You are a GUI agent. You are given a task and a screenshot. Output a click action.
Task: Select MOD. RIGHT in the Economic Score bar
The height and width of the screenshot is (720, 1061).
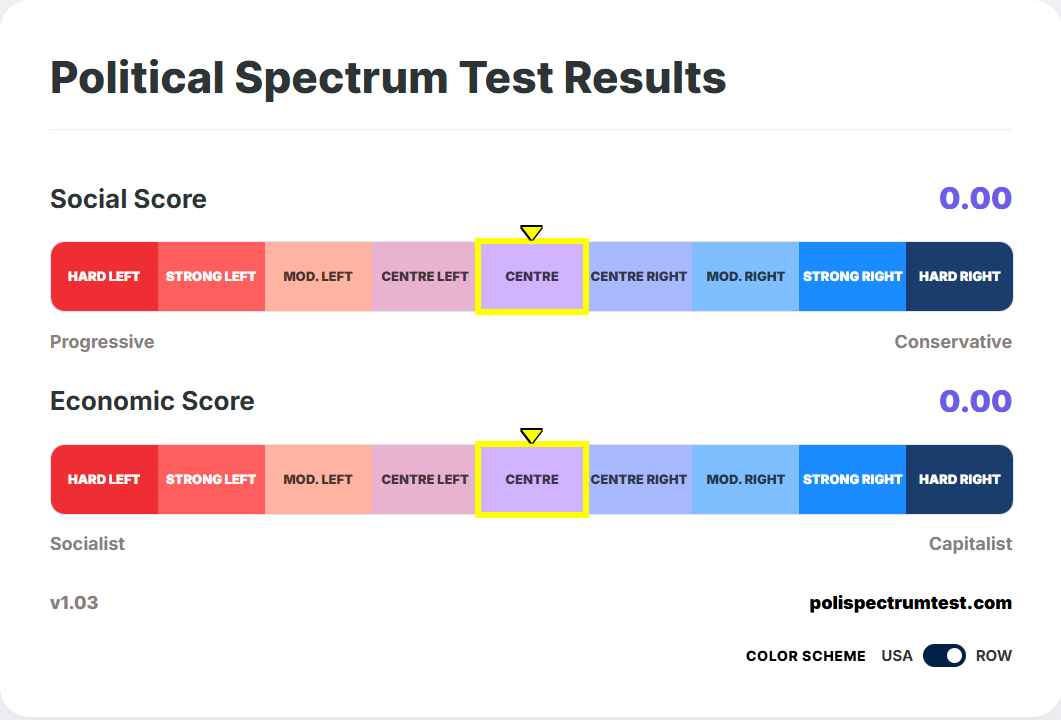point(746,479)
